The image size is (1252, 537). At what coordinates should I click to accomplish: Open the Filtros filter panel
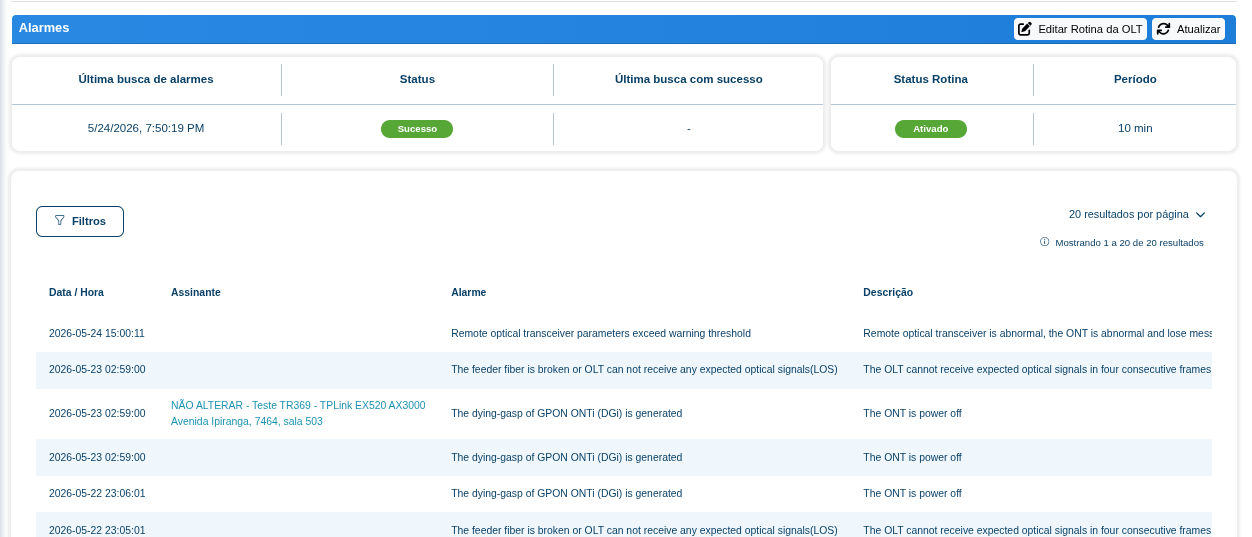click(x=80, y=221)
